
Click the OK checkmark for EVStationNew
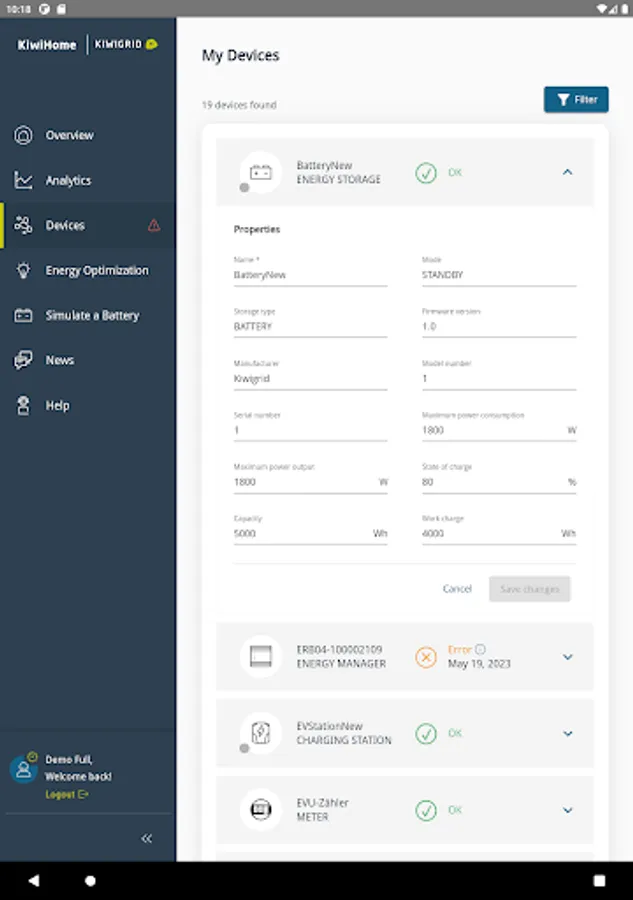426,734
